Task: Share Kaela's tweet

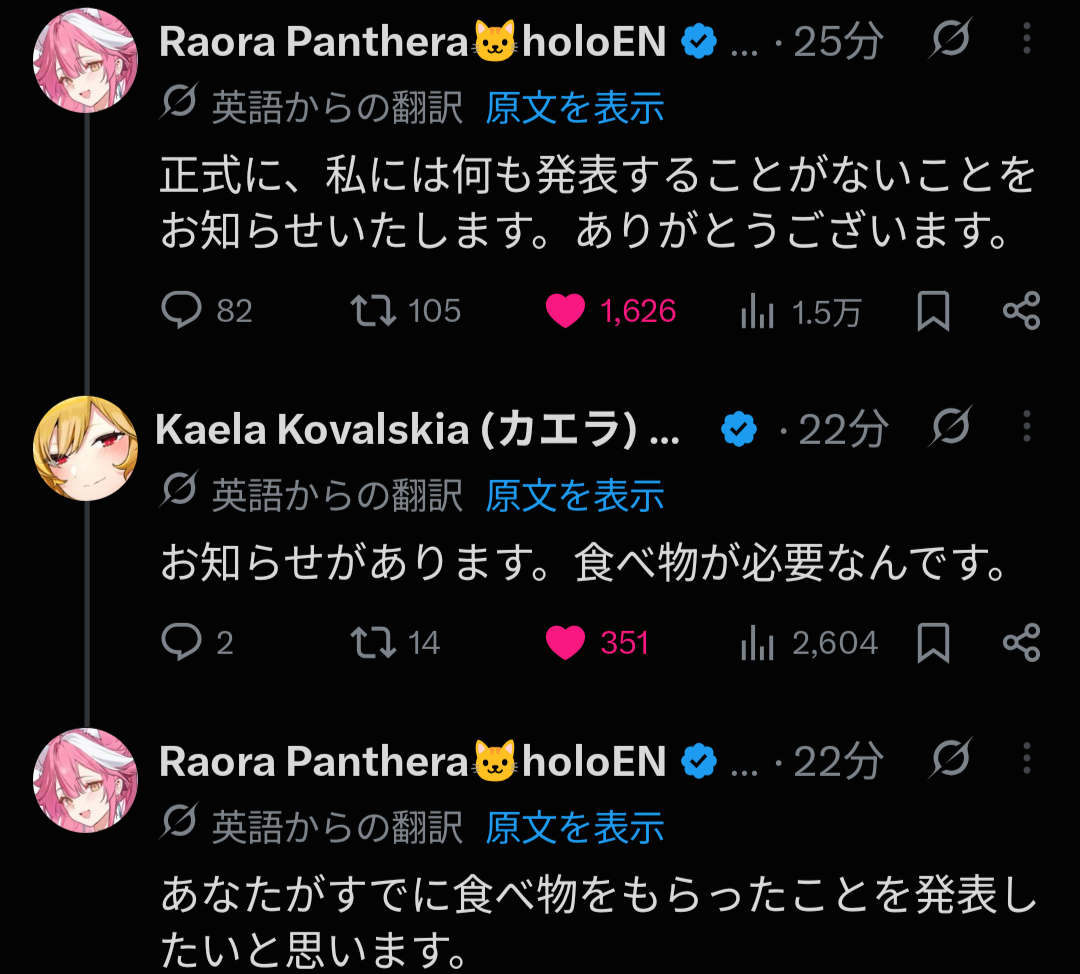Action: [1021, 643]
